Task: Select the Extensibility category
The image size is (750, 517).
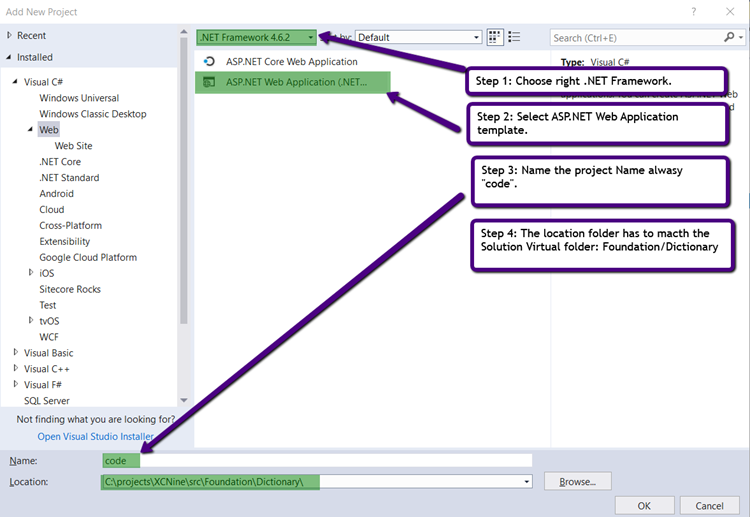Action: tap(65, 242)
